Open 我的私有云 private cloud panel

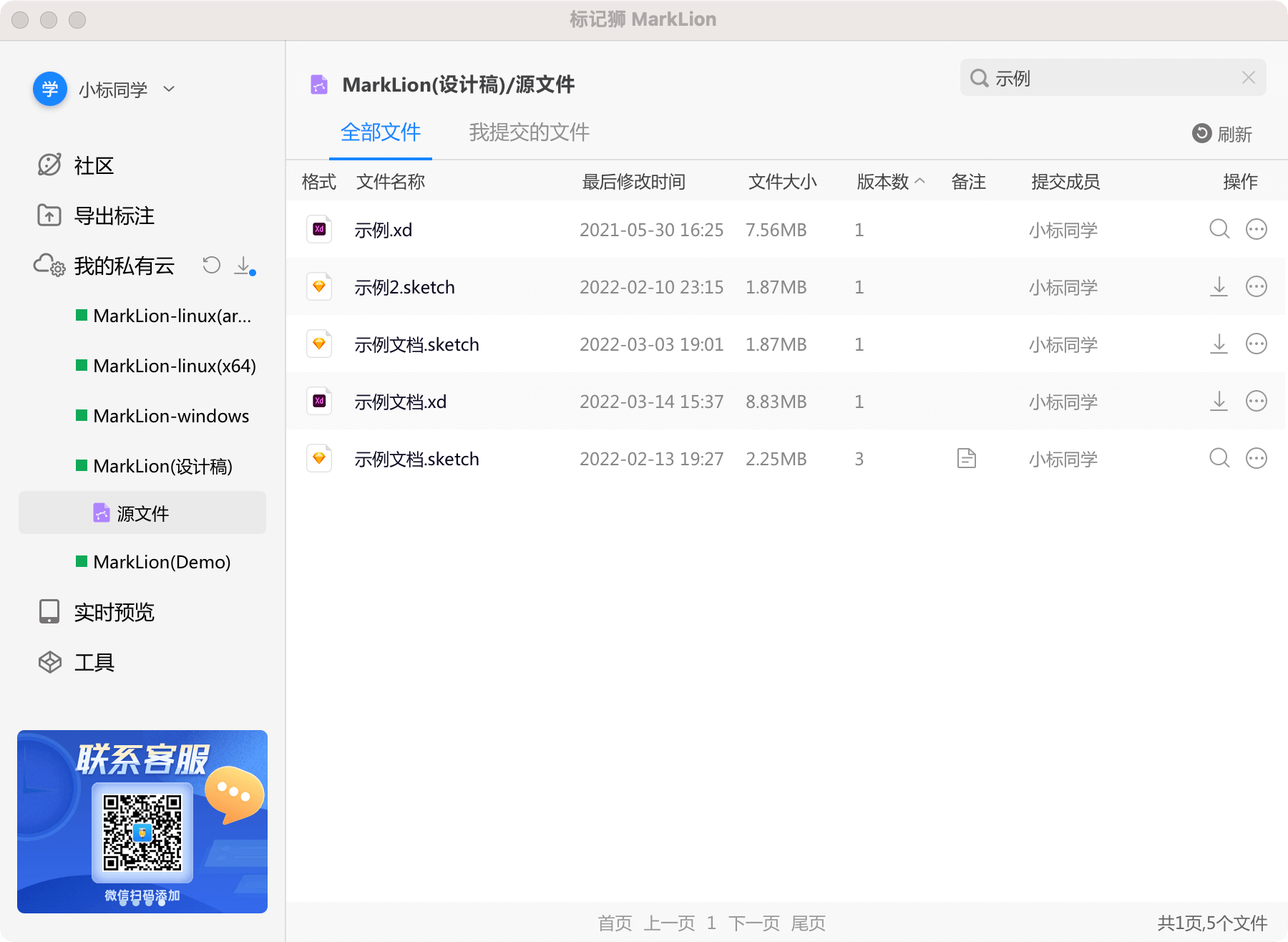pyautogui.click(x=125, y=266)
